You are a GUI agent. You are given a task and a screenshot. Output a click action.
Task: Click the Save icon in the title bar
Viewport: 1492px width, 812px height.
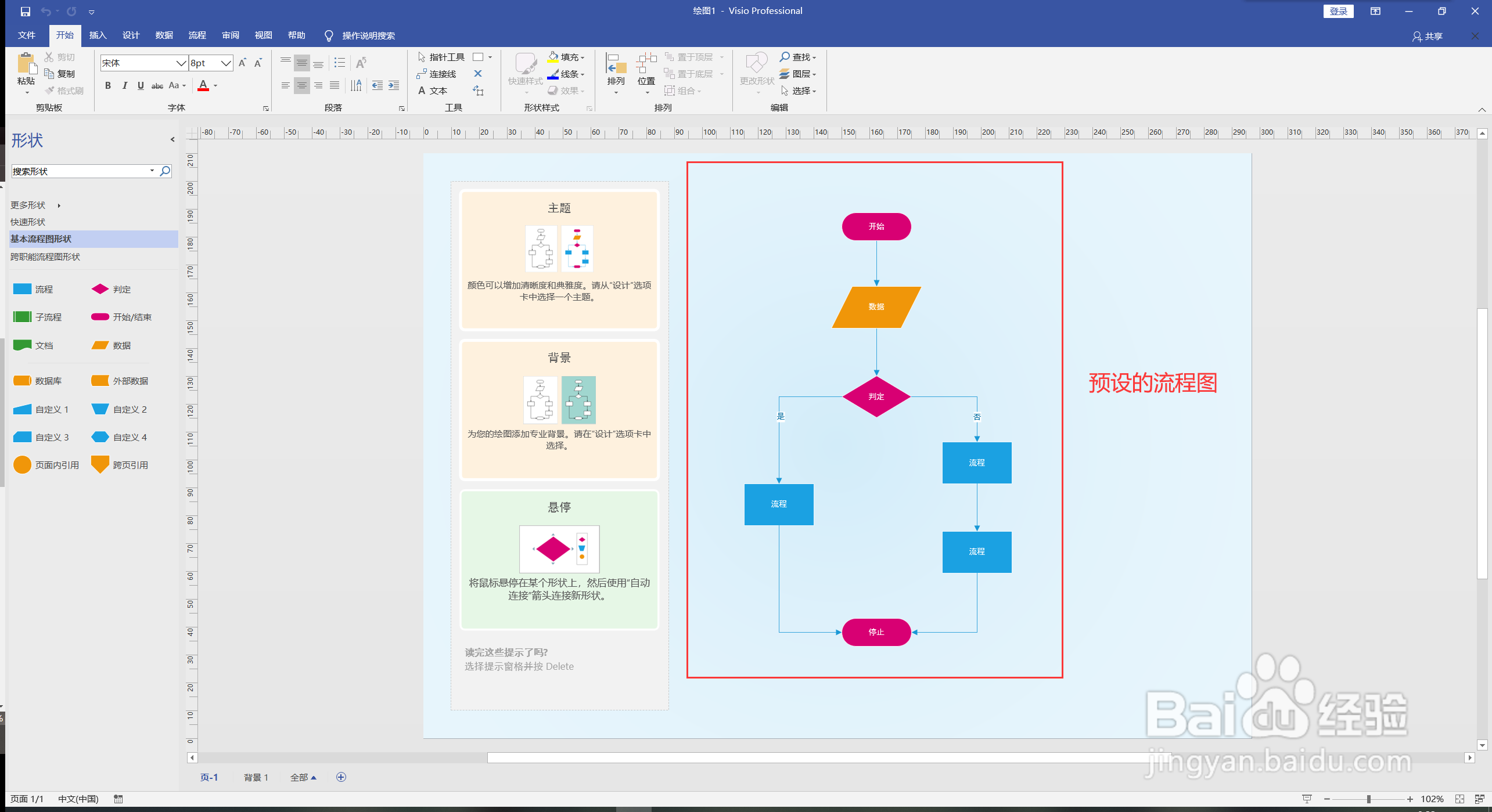pos(25,11)
